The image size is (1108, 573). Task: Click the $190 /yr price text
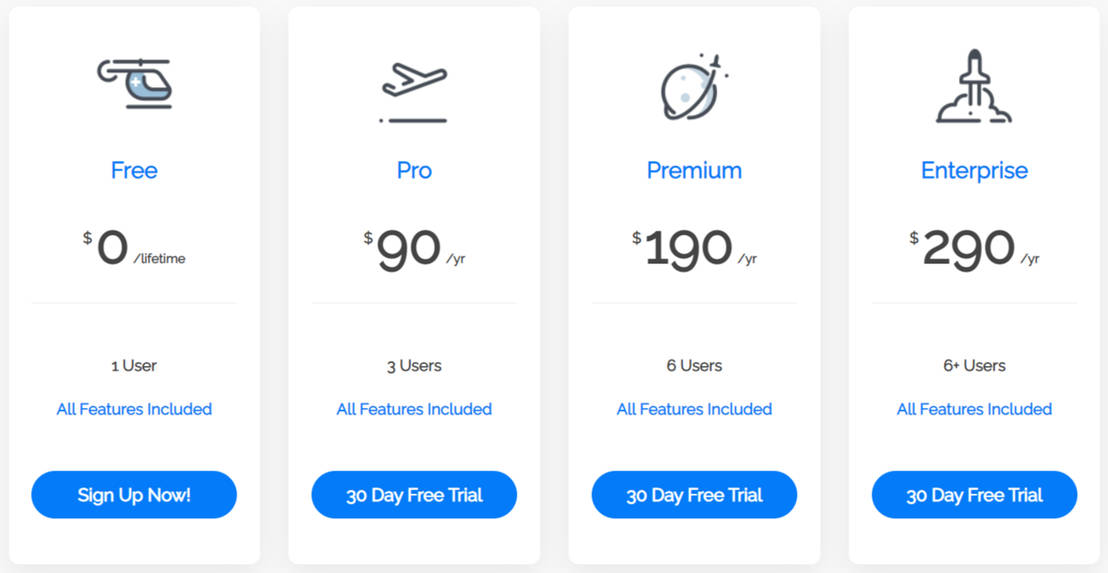(694, 249)
